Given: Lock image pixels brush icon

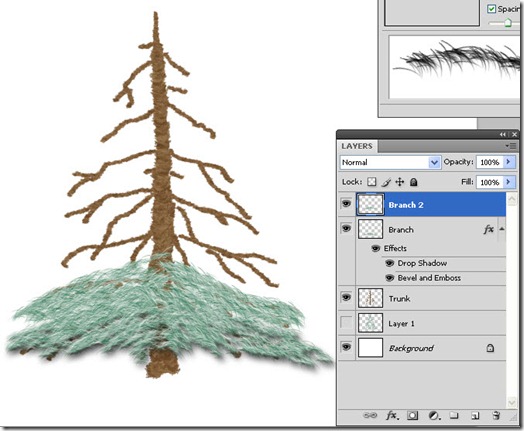Looking at the screenshot, I should tap(386, 182).
